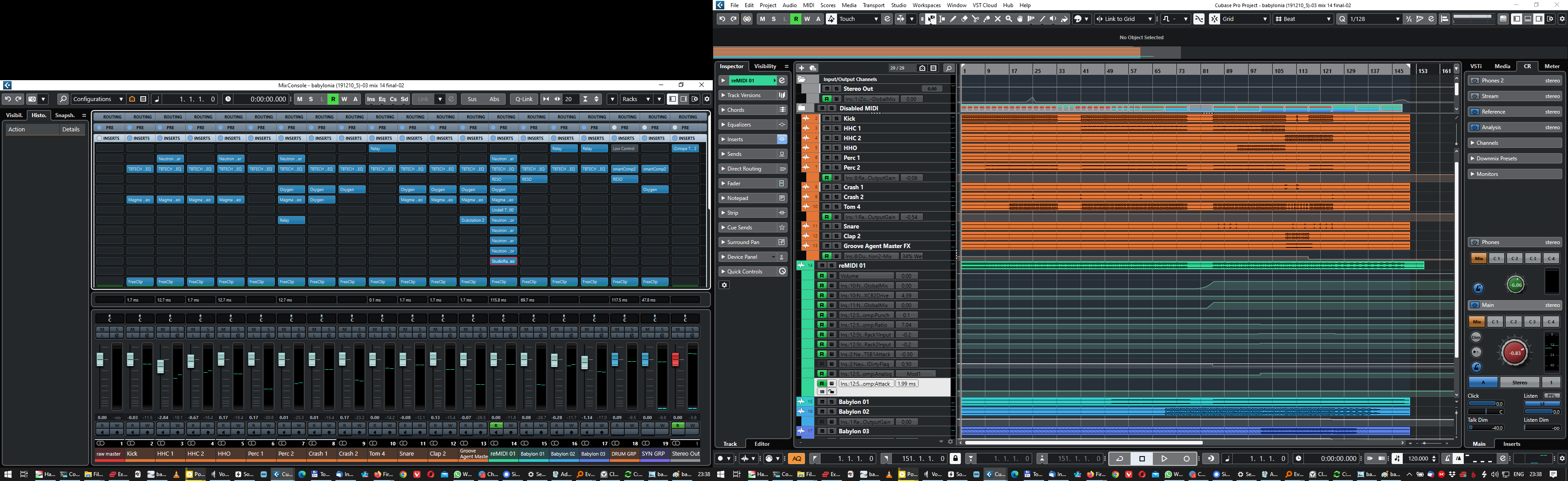Click the Stereo button in Control Room
Viewport: 1568px width, 481px height.
click(x=1519, y=383)
